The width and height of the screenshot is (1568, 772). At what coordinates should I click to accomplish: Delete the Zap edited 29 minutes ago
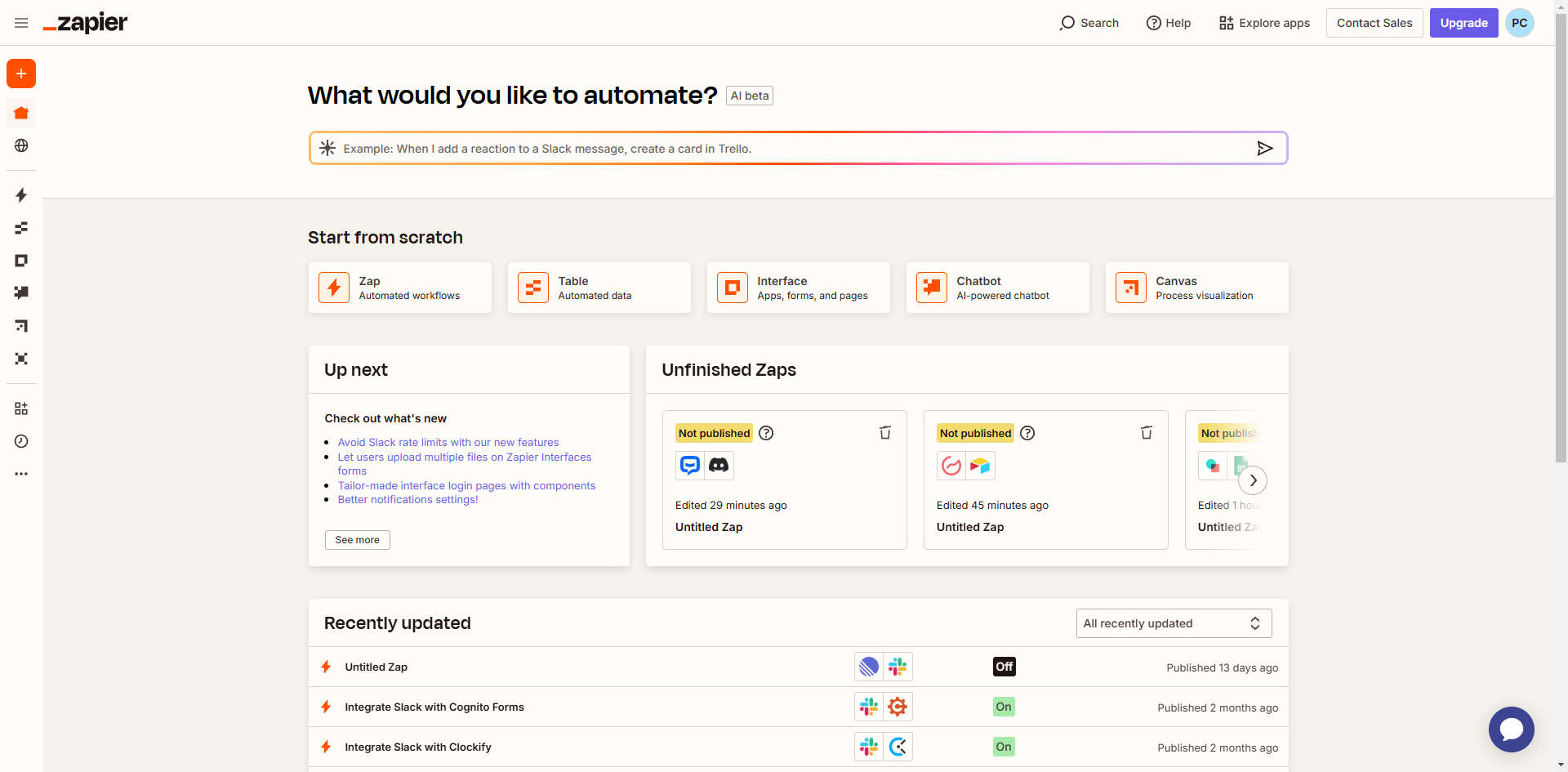point(884,433)
